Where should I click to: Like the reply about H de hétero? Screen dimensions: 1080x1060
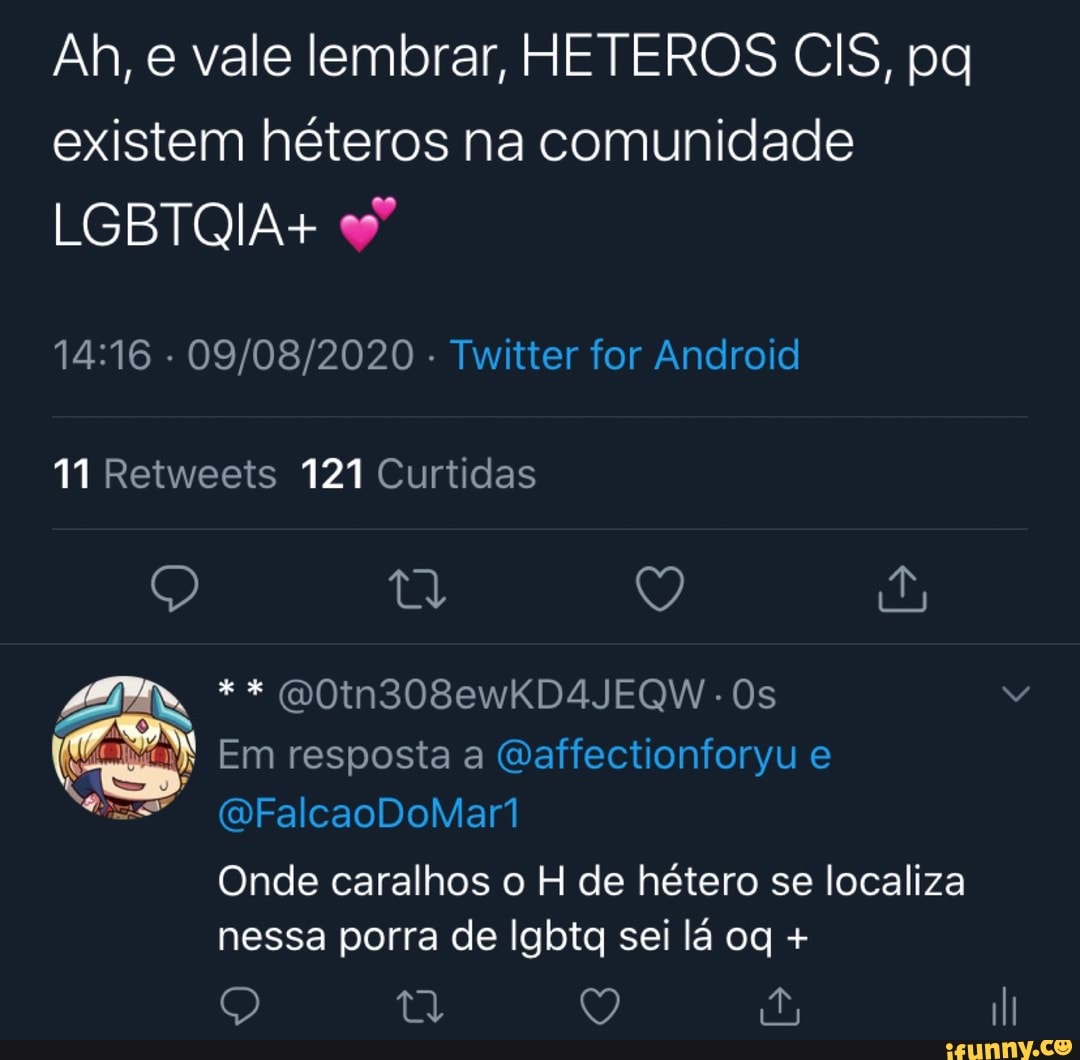(x=600, y=1007)
